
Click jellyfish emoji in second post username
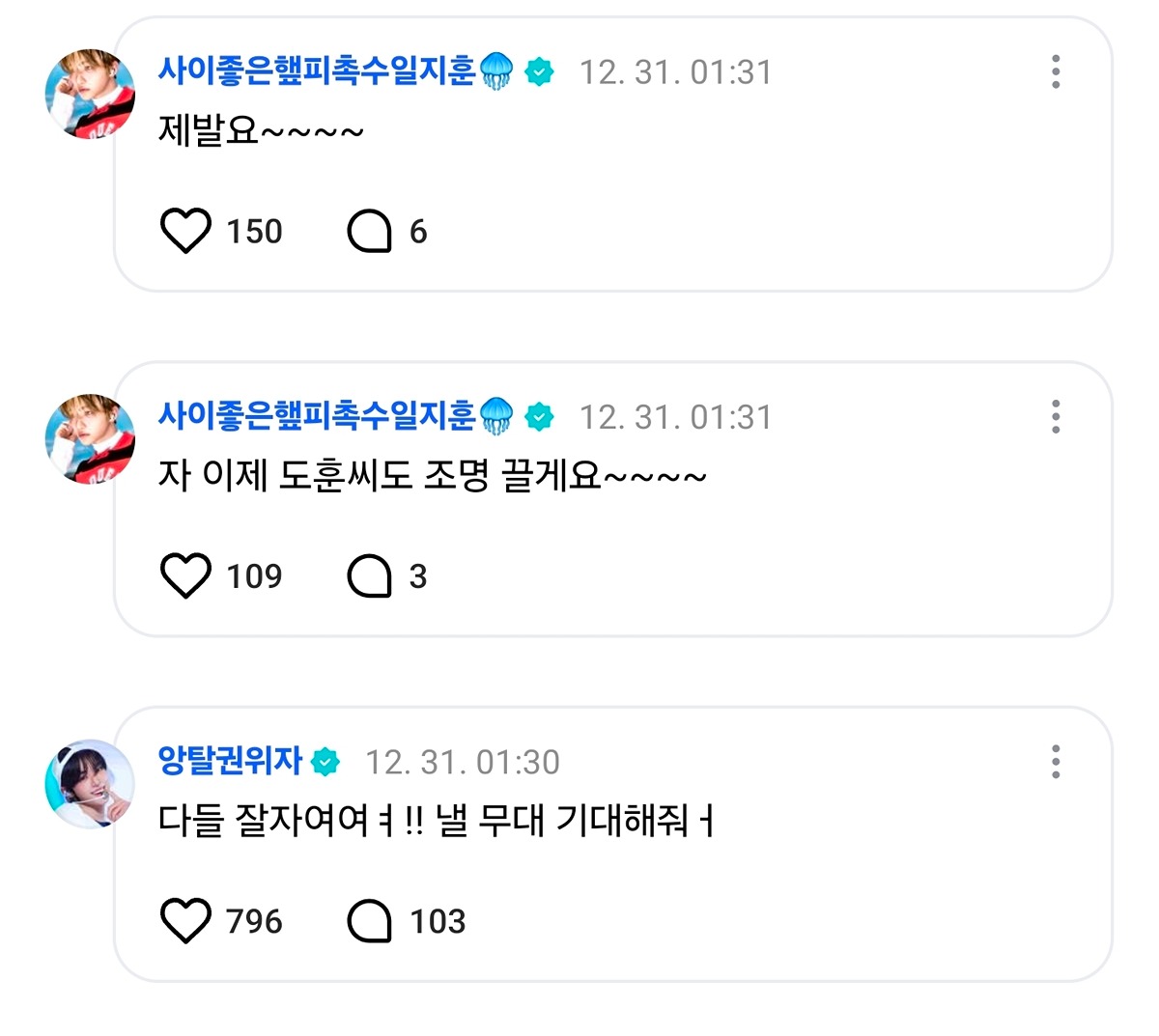click(496, 416)
